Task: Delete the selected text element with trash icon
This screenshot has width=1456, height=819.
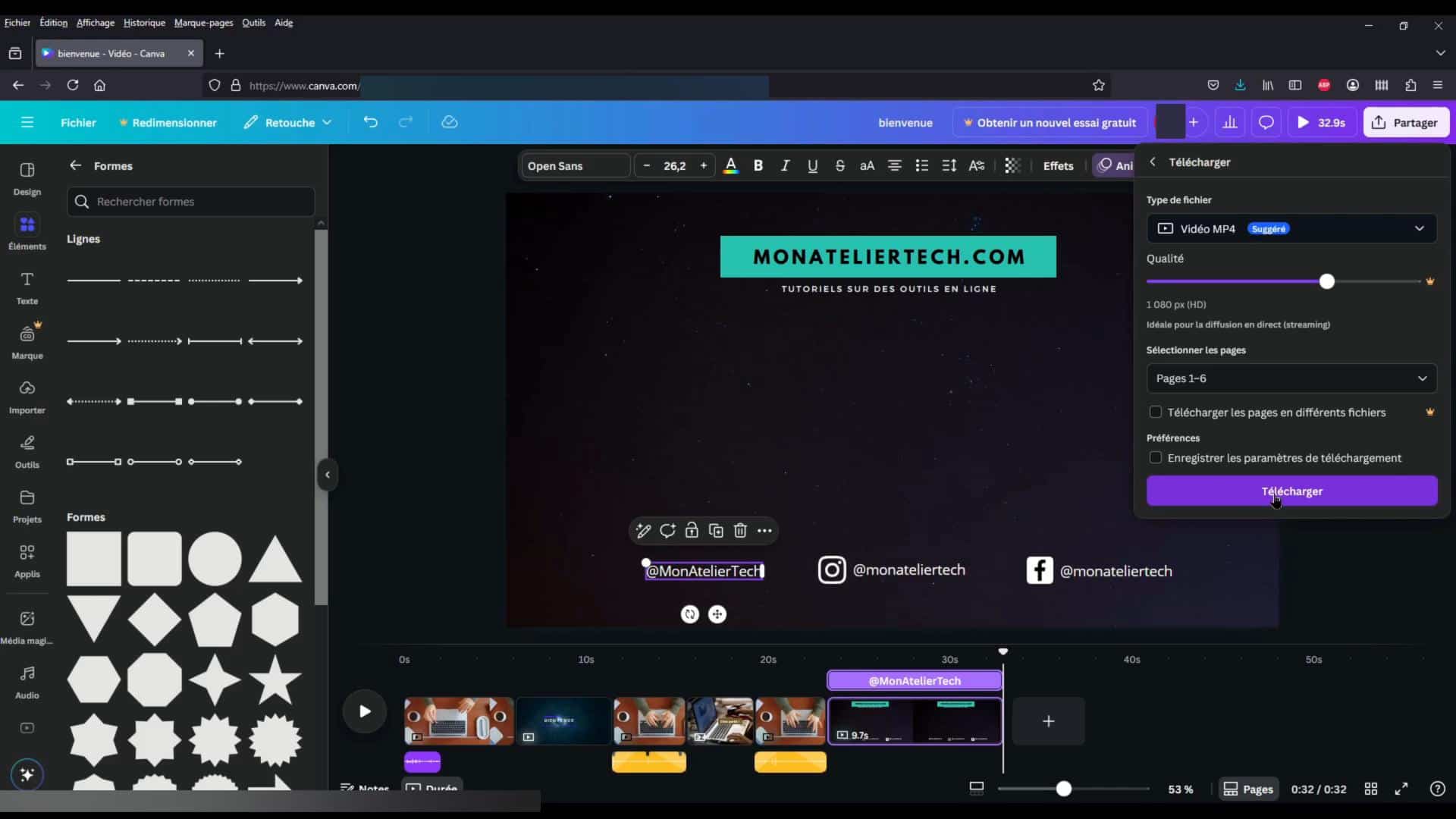Action: pos(740,531)
